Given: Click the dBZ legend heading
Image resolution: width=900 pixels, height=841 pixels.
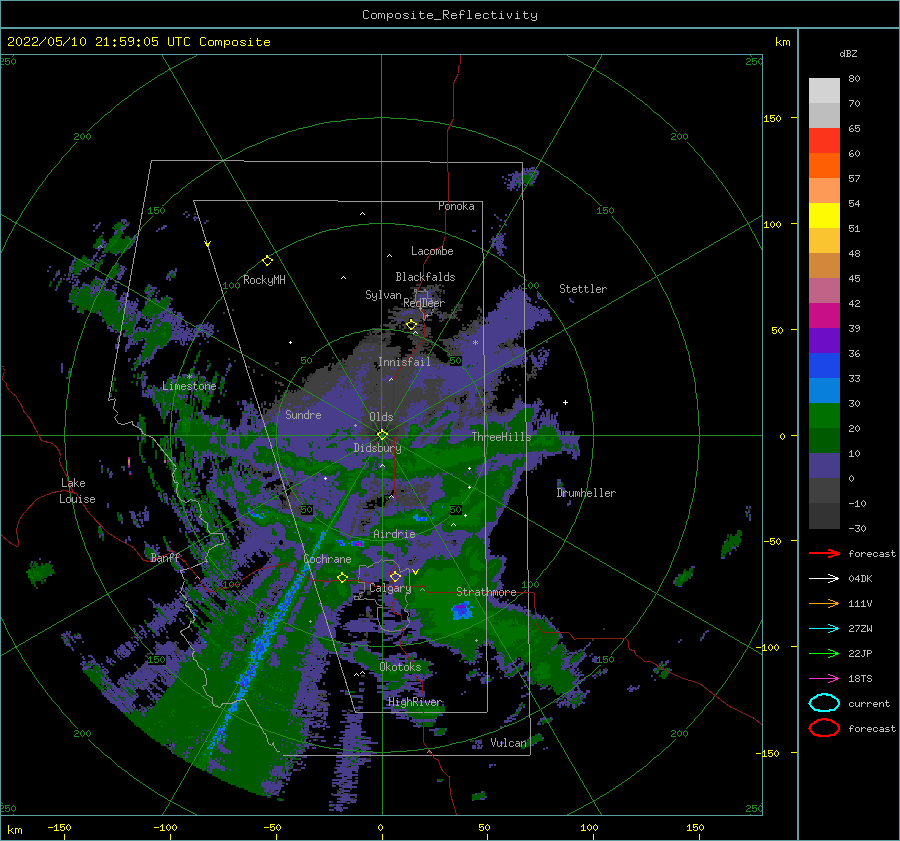Looking at the screenshot, I should (848, 53).
